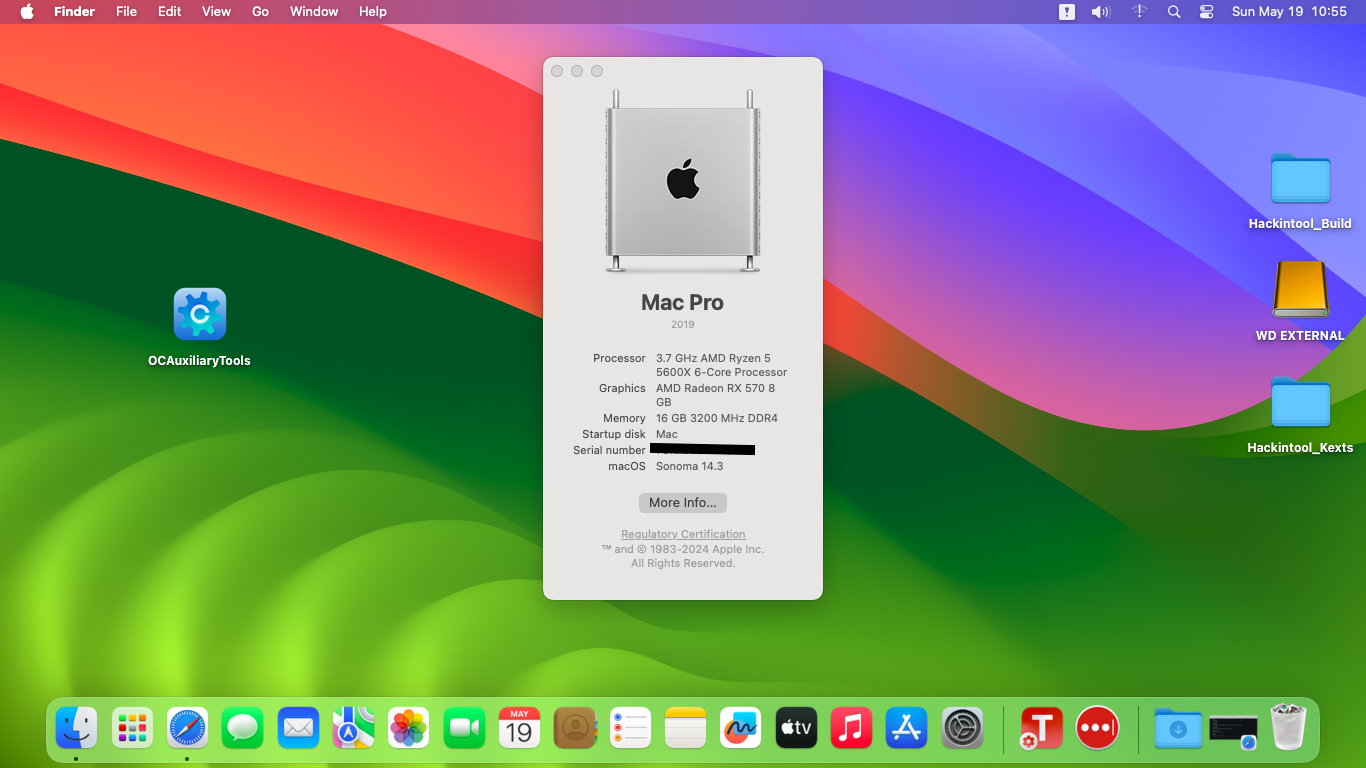Click the Sonoma 14.3 macOS version text
Screen dimensions: 1366x768
pyautogui.click(x=689, y=466)
